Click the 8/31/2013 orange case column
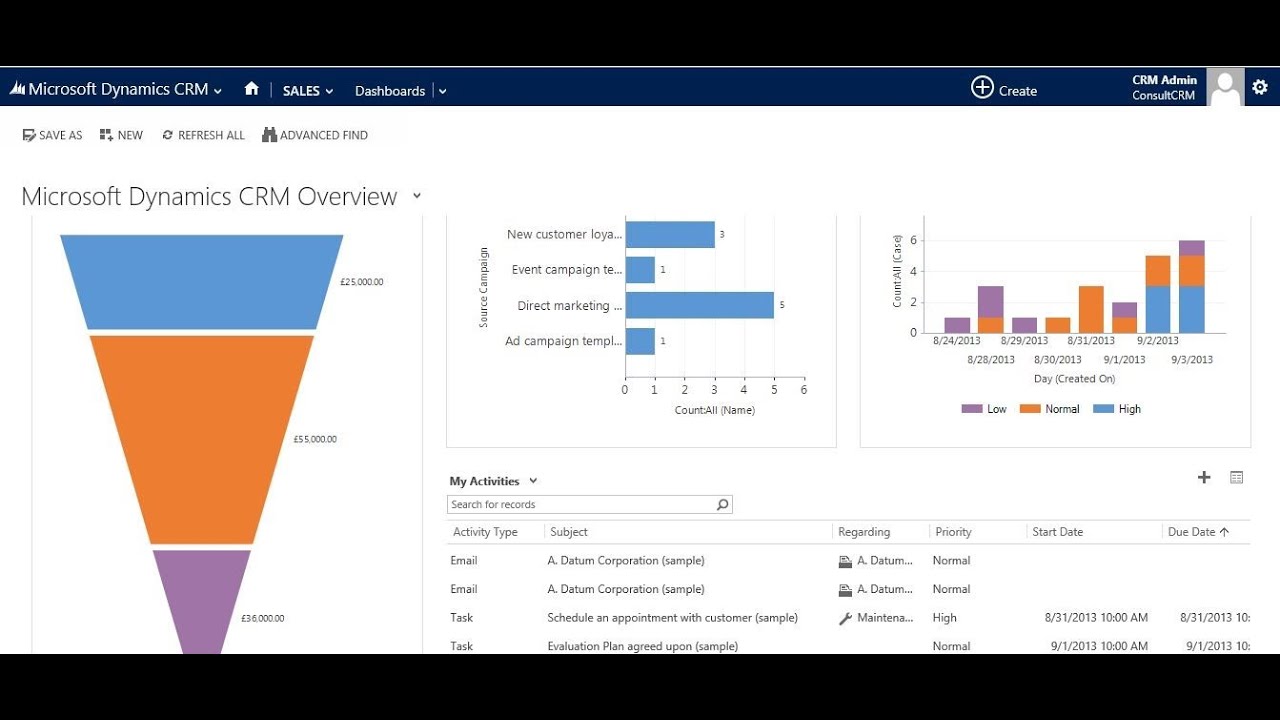 1091,310
